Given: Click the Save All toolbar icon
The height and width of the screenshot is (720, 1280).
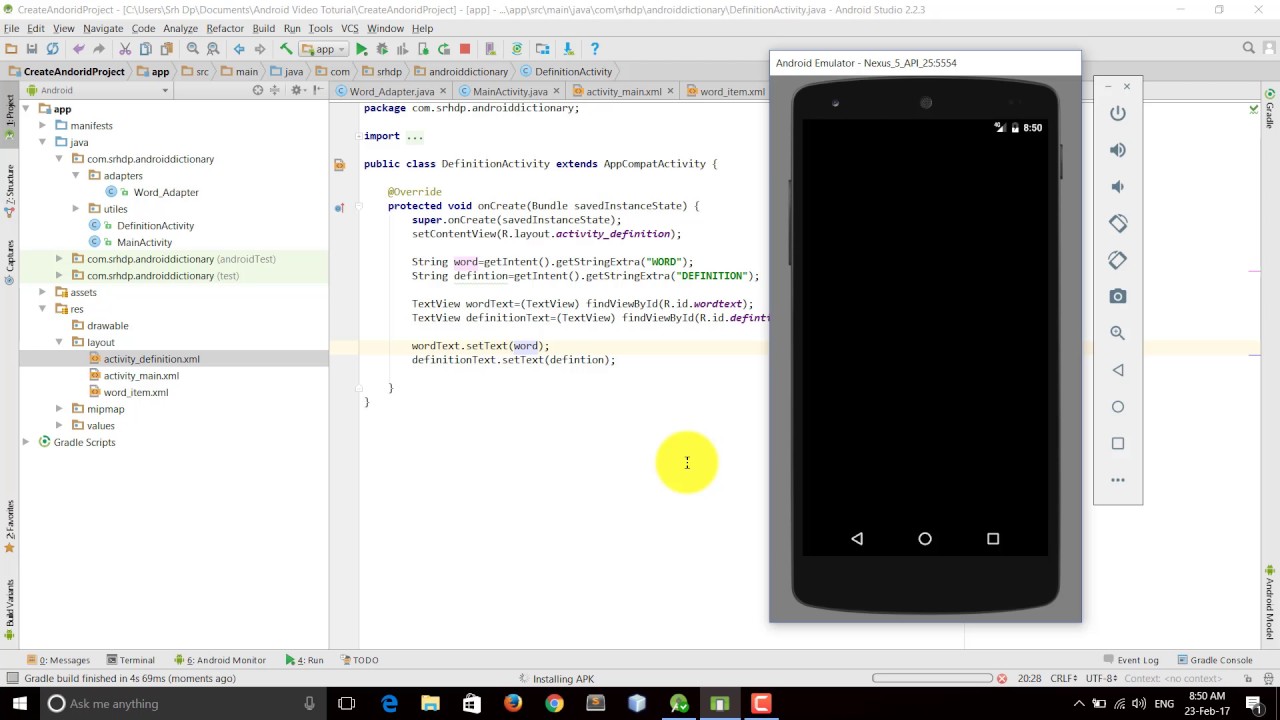Looking at the screenshot, I should [x=32, y=48].
